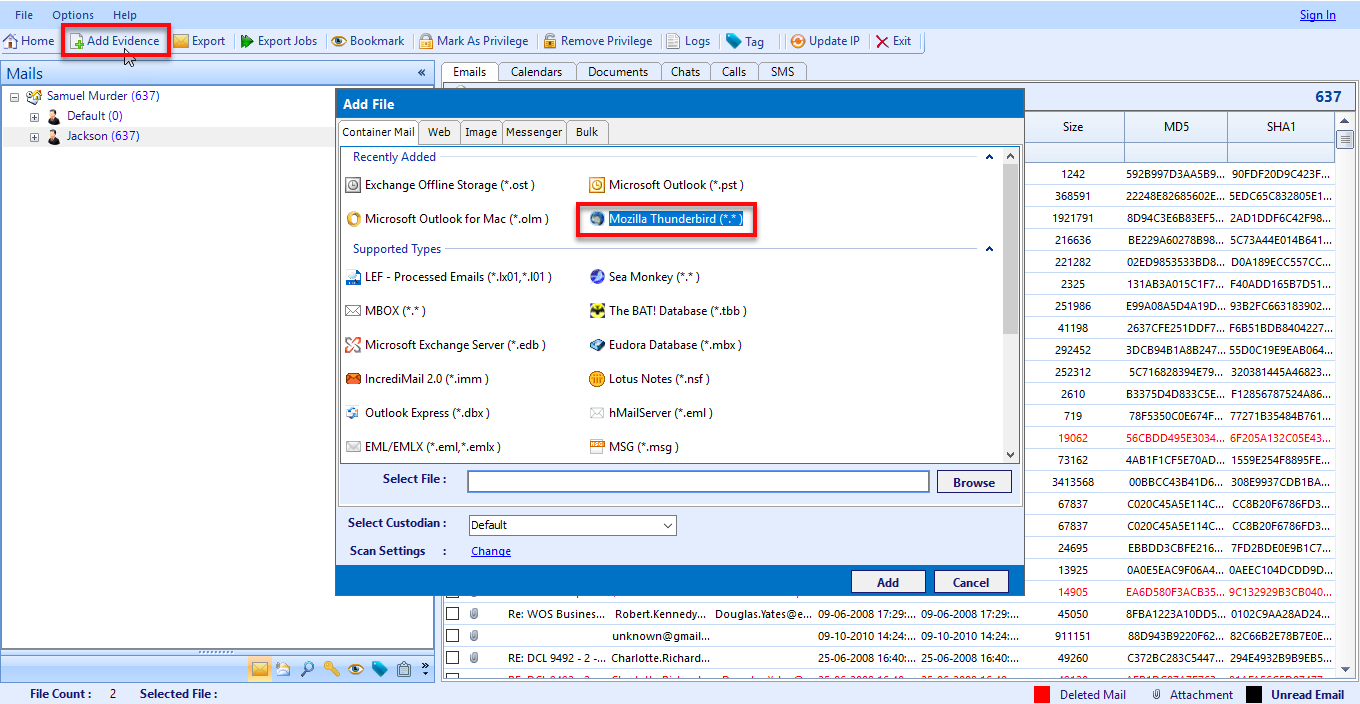Open the Help menu
Viewport: 1360px width, 704px height.
[125, 15]
